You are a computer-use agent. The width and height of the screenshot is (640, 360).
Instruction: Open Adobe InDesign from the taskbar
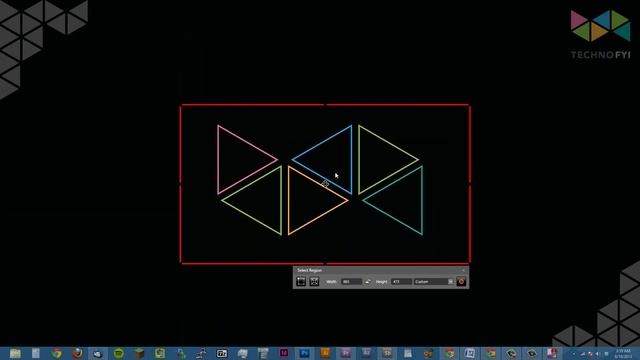tap(284, 353)
